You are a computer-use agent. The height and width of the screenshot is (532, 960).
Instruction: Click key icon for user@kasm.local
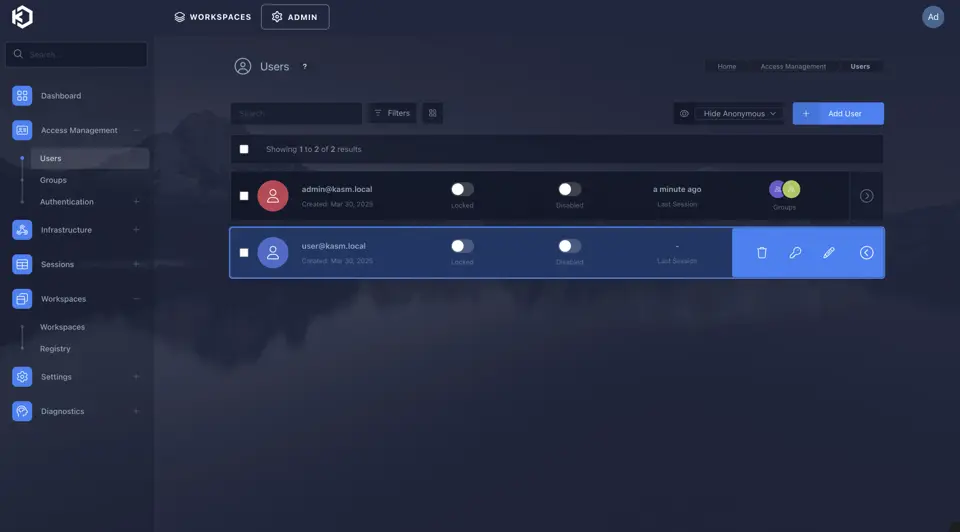coord(795,252)
